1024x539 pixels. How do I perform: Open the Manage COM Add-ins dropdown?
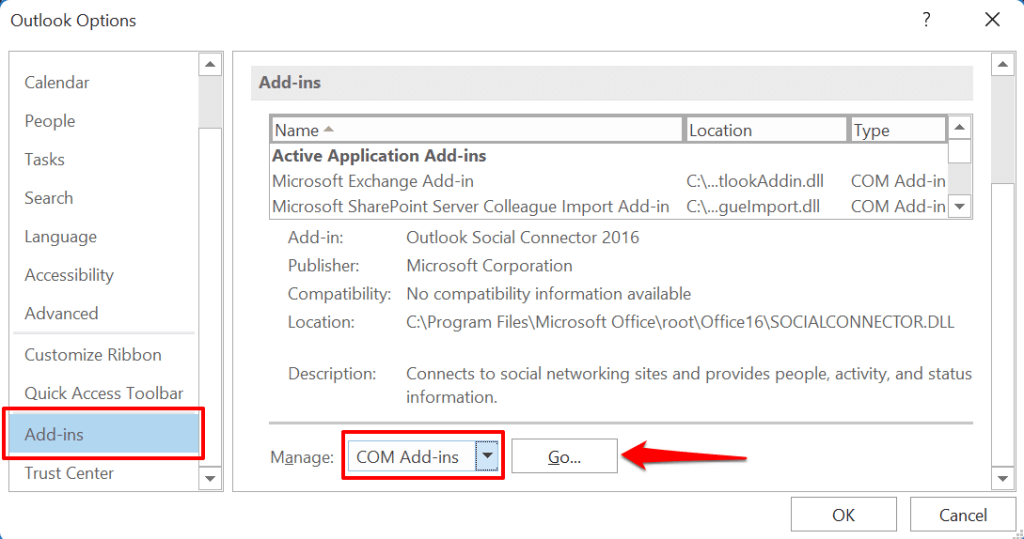pos(487,457)
